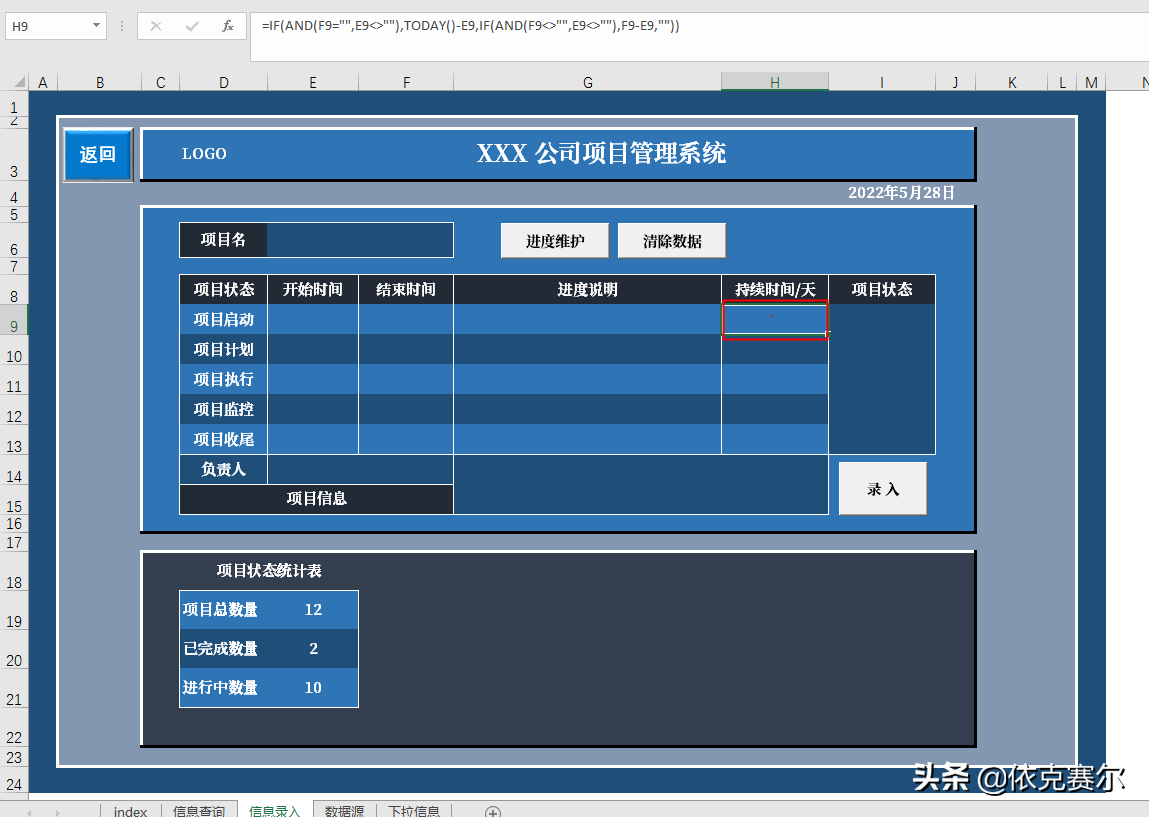Click inside the Name Box showing H9

click(48, 26)
